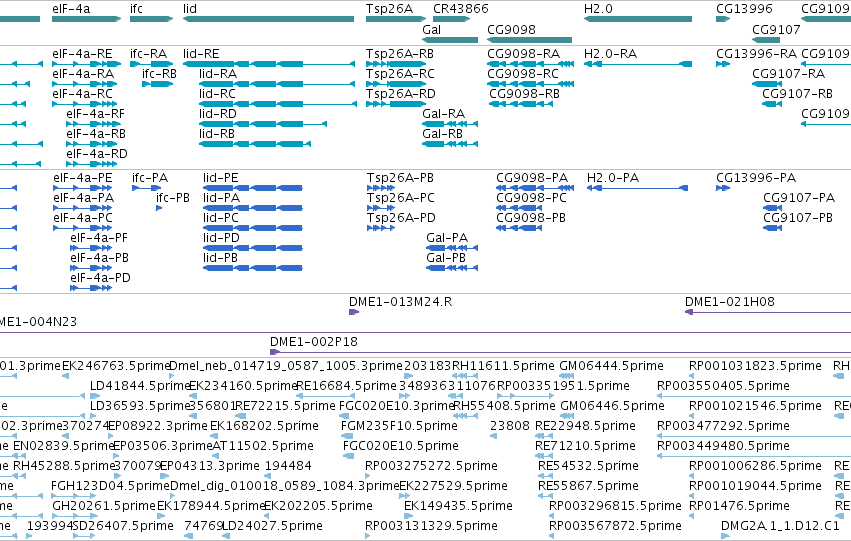This screenshot has width=851, height=541.
Task: Click protein eIF-4a-PF
Action: 91,248
